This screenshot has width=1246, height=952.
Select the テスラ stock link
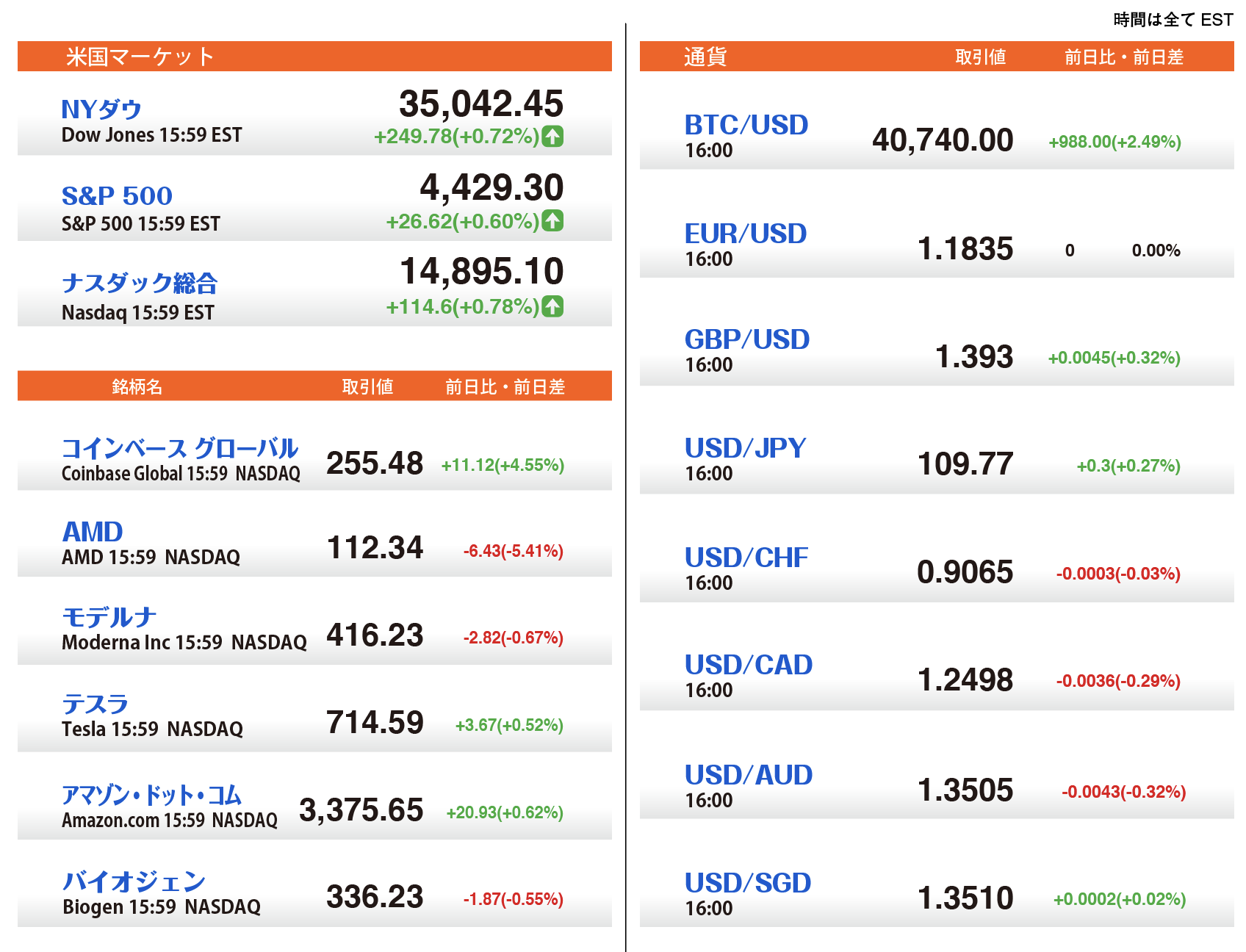pos(95,704)
